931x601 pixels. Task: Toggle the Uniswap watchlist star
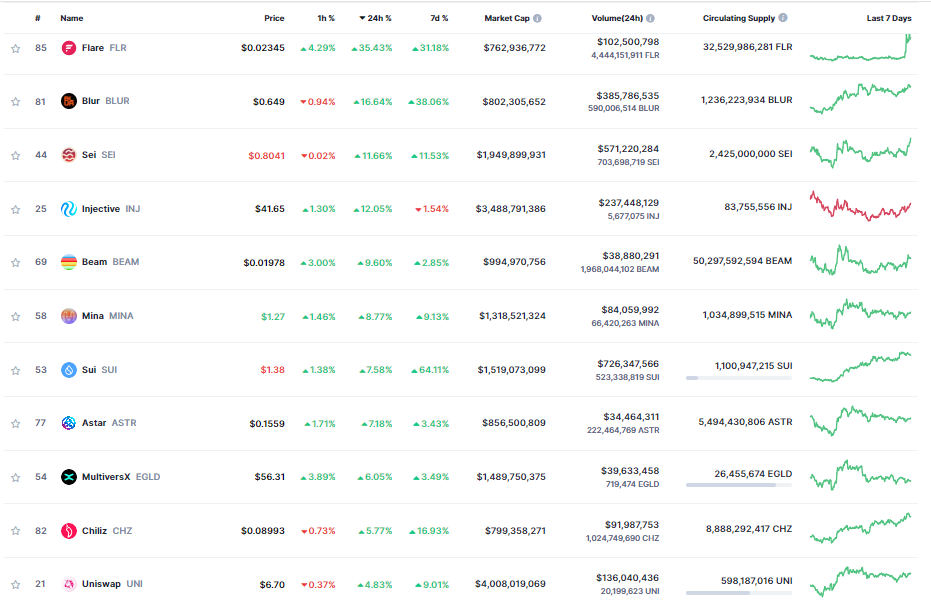[15, 584]
